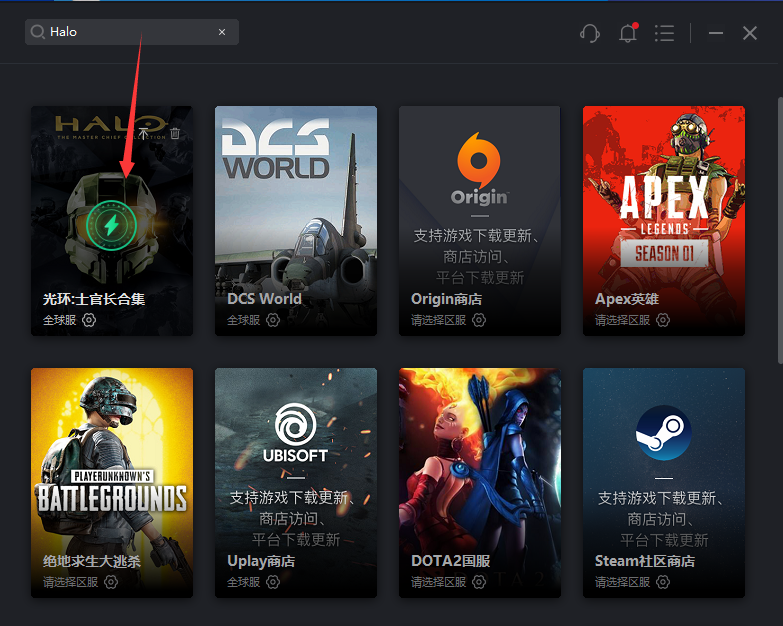Screen dimensions: 783x626
Task: Delete the Halo game card
Action: 175,133
